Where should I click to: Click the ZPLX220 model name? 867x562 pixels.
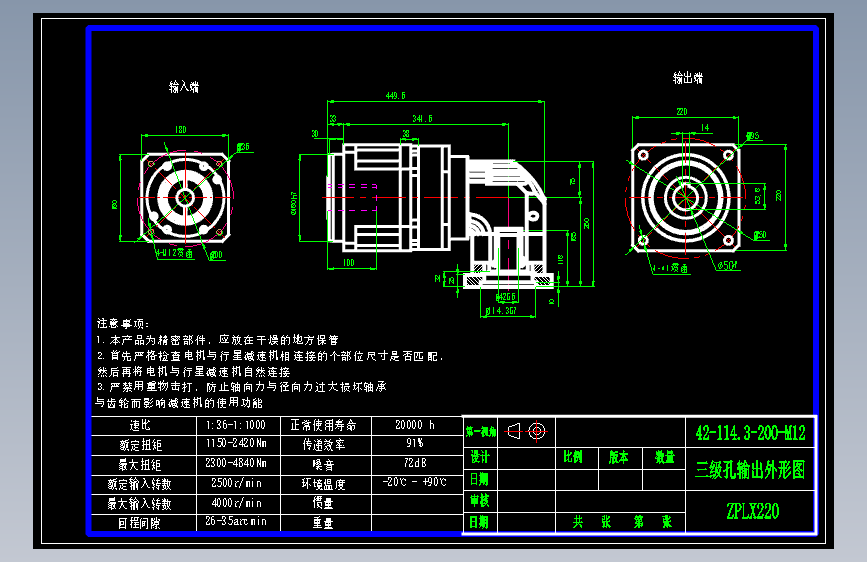(752, 511)
